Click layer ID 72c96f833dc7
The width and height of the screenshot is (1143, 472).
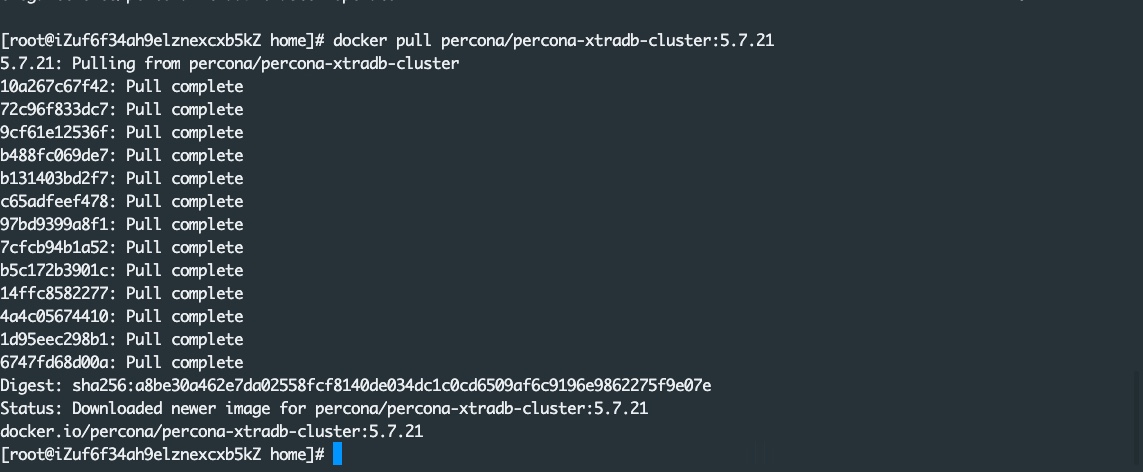tap(57, 110)
